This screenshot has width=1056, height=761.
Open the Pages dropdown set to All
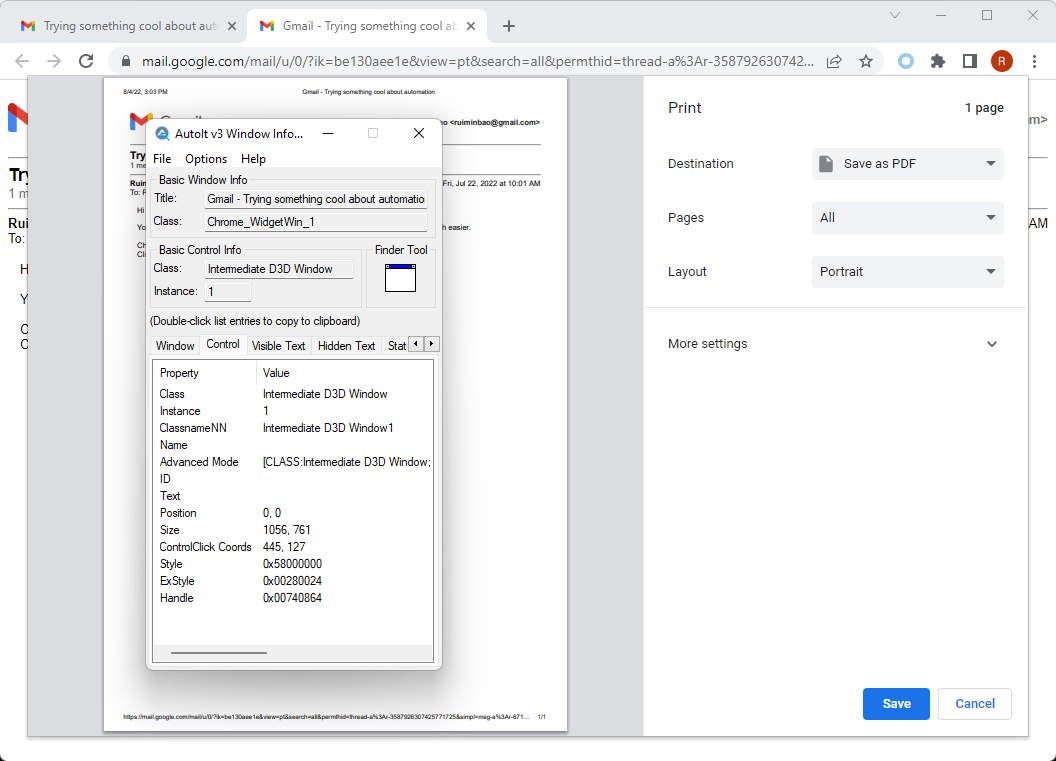(x=907, y=218)
